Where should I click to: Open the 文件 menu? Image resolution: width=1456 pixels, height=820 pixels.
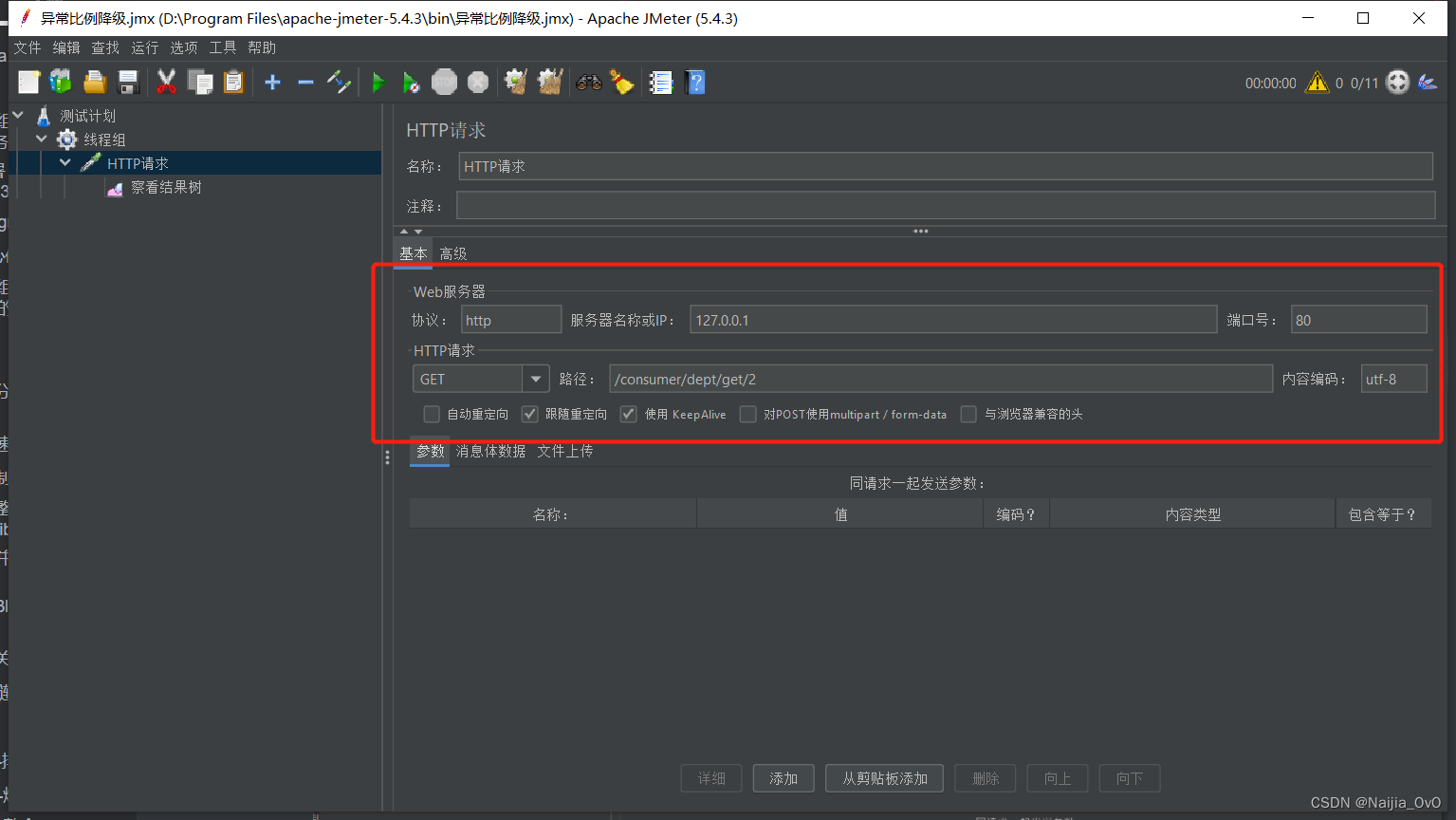pyautogui.click(x=28, y=47)
